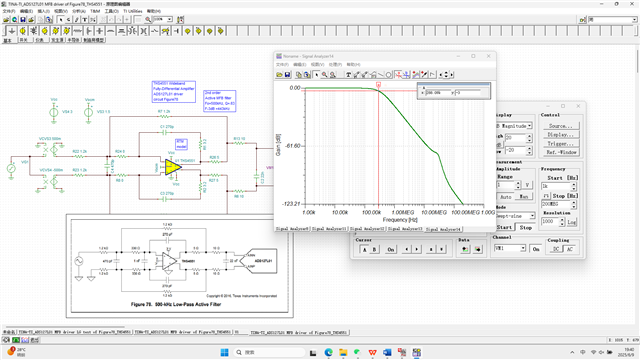Open file icon in Signal Analyzer toolbar
Viewport: 640px width, 360px height.
coord(280,75)
